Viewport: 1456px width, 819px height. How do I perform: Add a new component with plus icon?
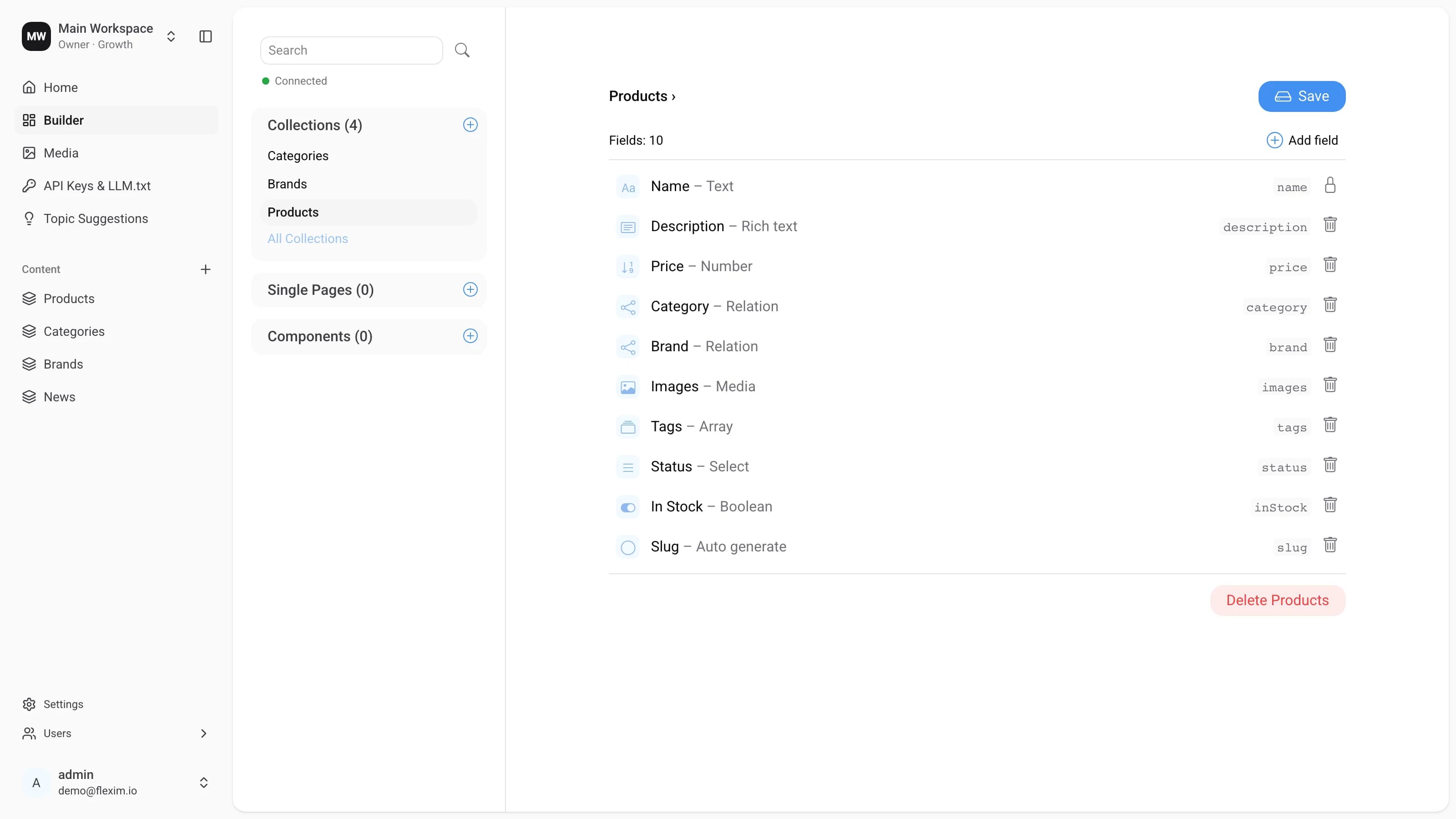click(470, 336)
